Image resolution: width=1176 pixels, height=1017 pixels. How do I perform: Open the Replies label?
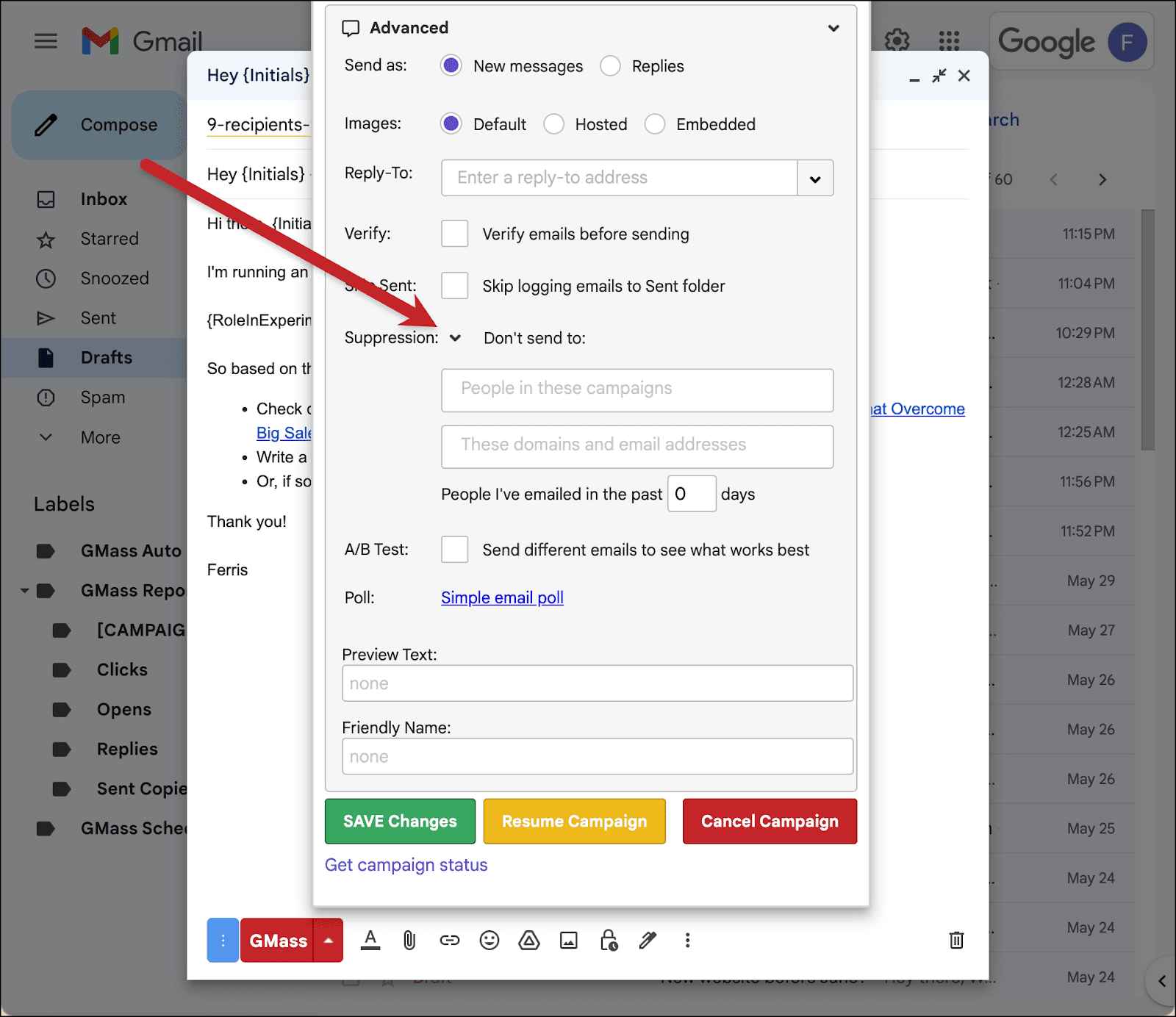(x=127, y=749)
